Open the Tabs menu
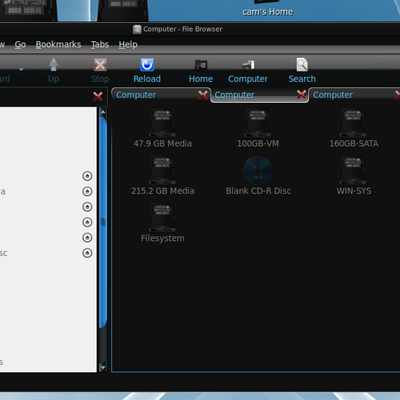The height and width of the screenshot is (400, 400). point(100,44)
